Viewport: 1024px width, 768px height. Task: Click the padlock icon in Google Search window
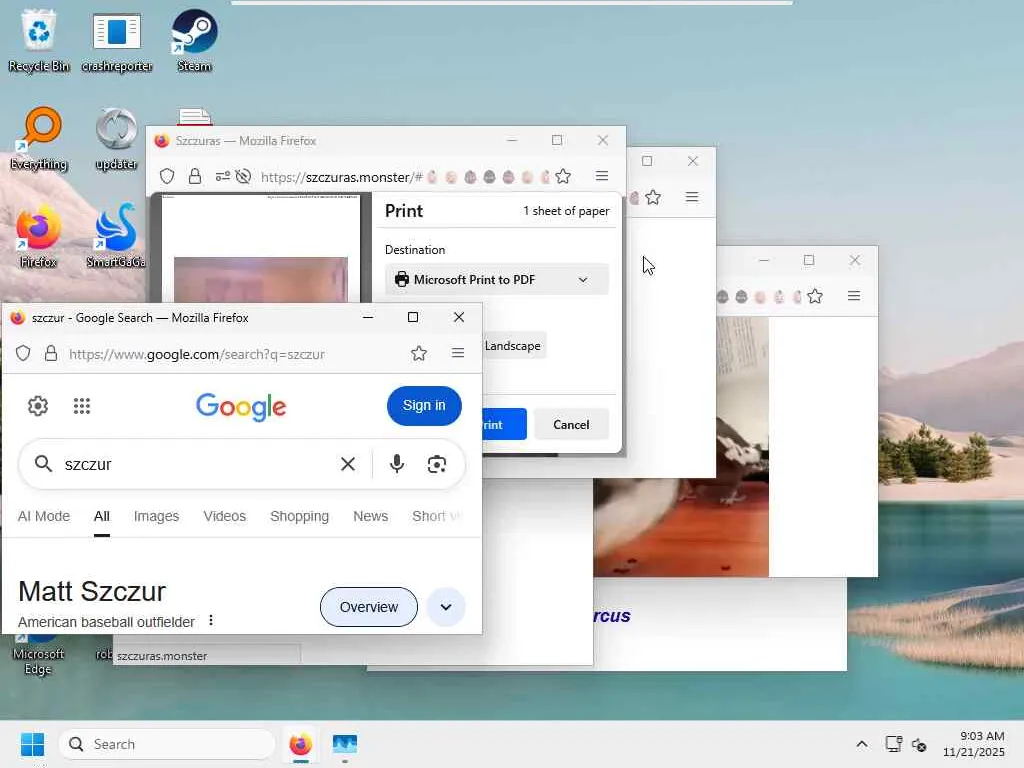click(51, 353)
